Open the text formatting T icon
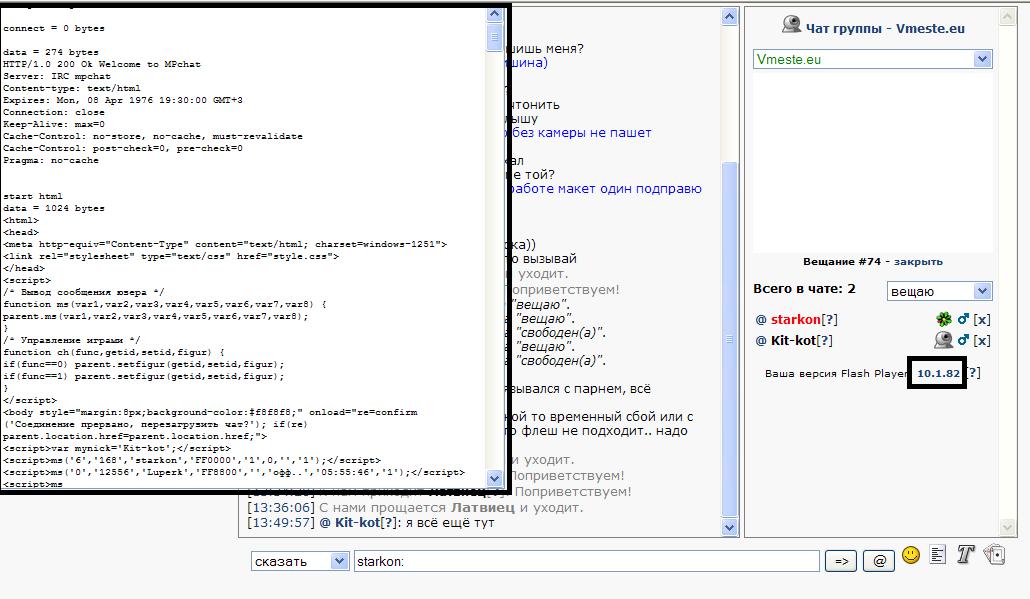This screenshot has width=1030, height=599. (x=965, y=555)
